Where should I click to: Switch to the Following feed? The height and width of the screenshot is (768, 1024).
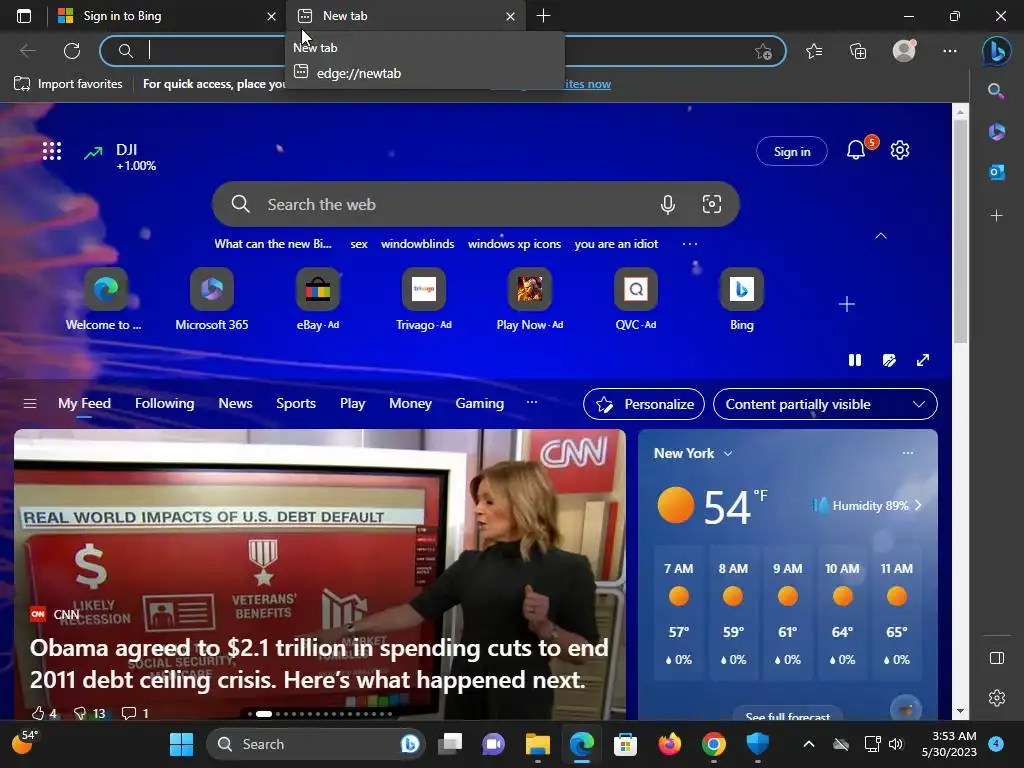pos(165,404)
